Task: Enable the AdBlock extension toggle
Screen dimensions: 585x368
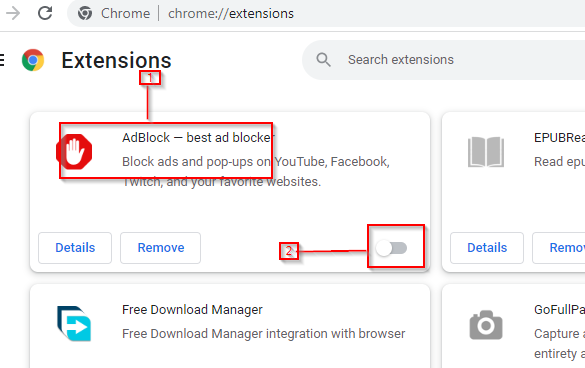Action: (x=391, y=248)
